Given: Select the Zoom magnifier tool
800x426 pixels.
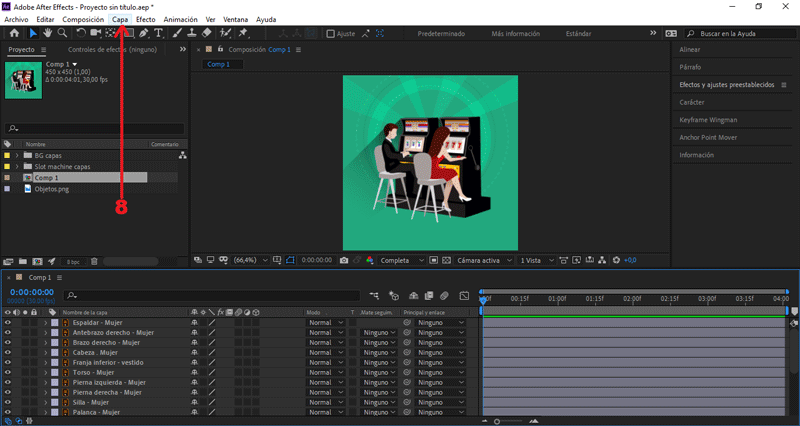Looking at the screenshot, I should click(x=62, y=33).
